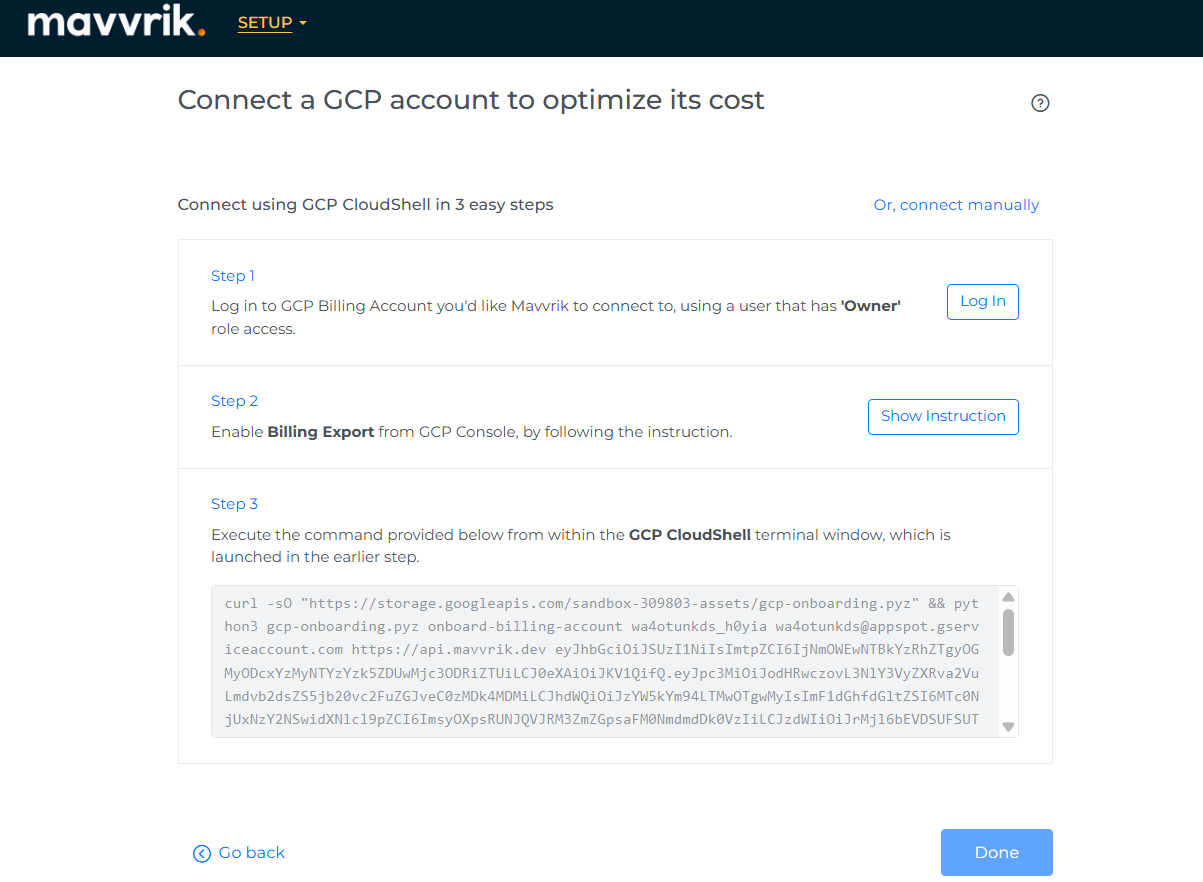Click inside the curl command text box
1203x882 pixels.
[602, 662]
